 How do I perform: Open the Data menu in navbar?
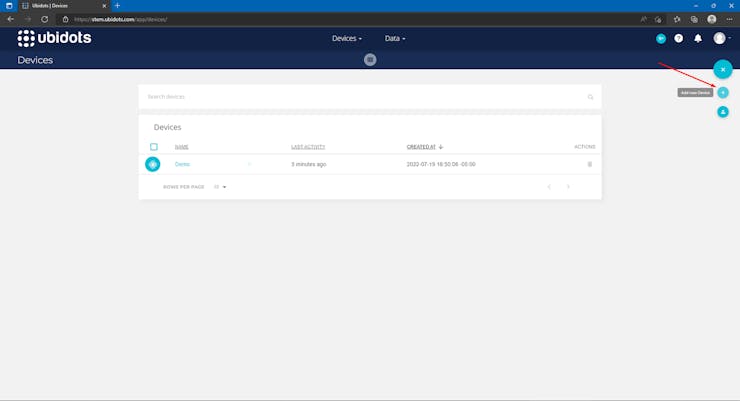click(x=395, y=39)
